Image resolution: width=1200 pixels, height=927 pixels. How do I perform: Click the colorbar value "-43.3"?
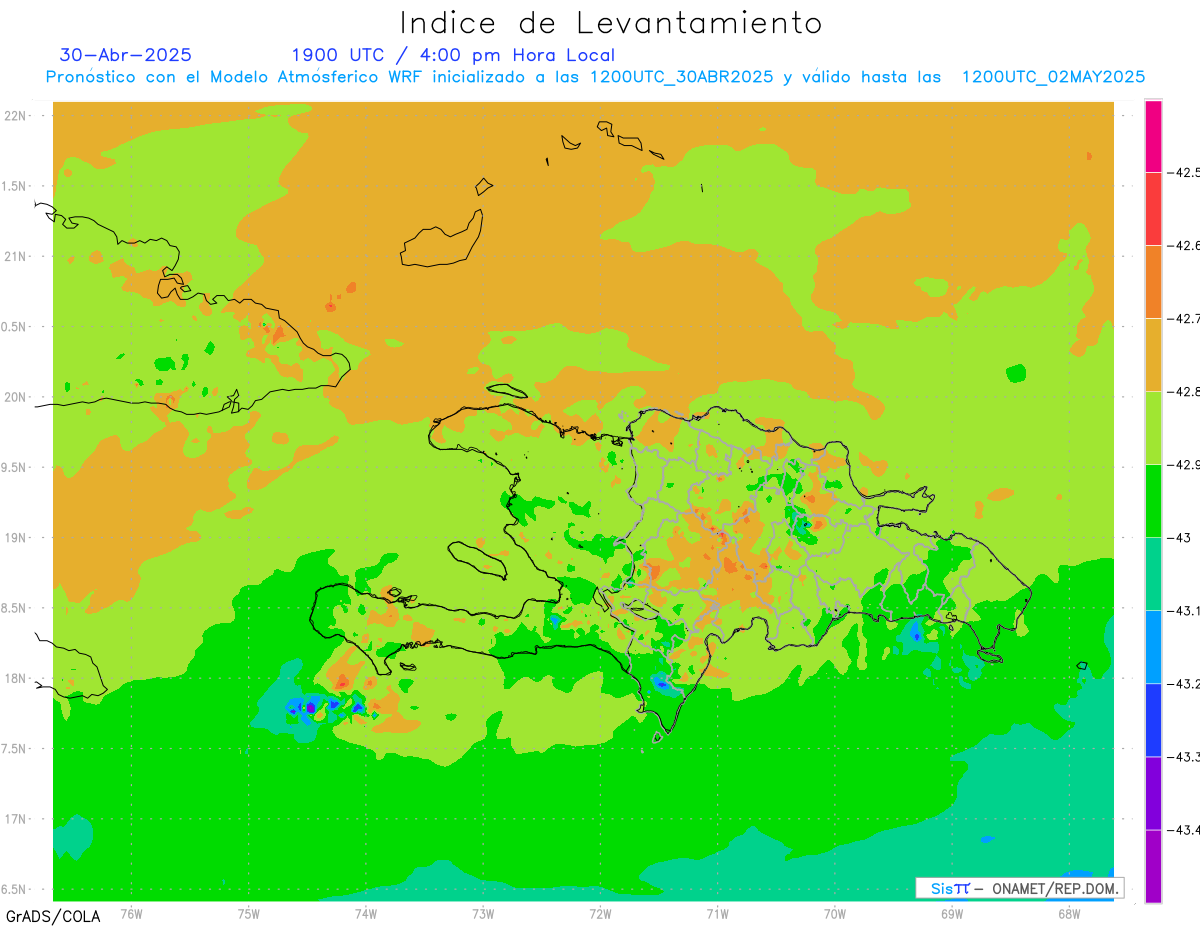tap(1185, 757)
